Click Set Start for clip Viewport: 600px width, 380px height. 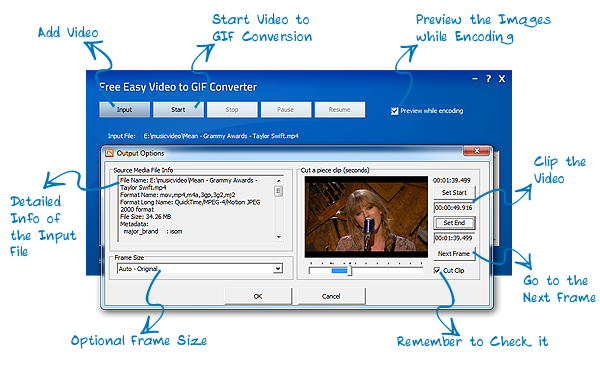click(454, 192)
